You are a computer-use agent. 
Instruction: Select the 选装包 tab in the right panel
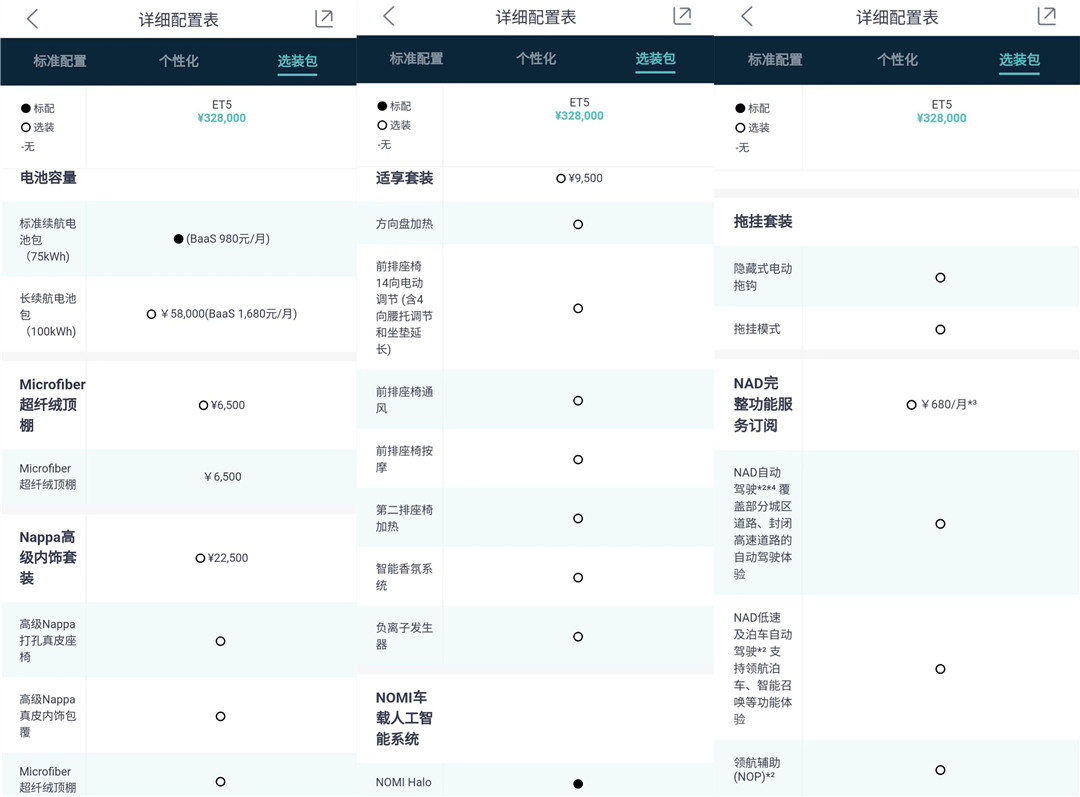tap(1019, 60)
